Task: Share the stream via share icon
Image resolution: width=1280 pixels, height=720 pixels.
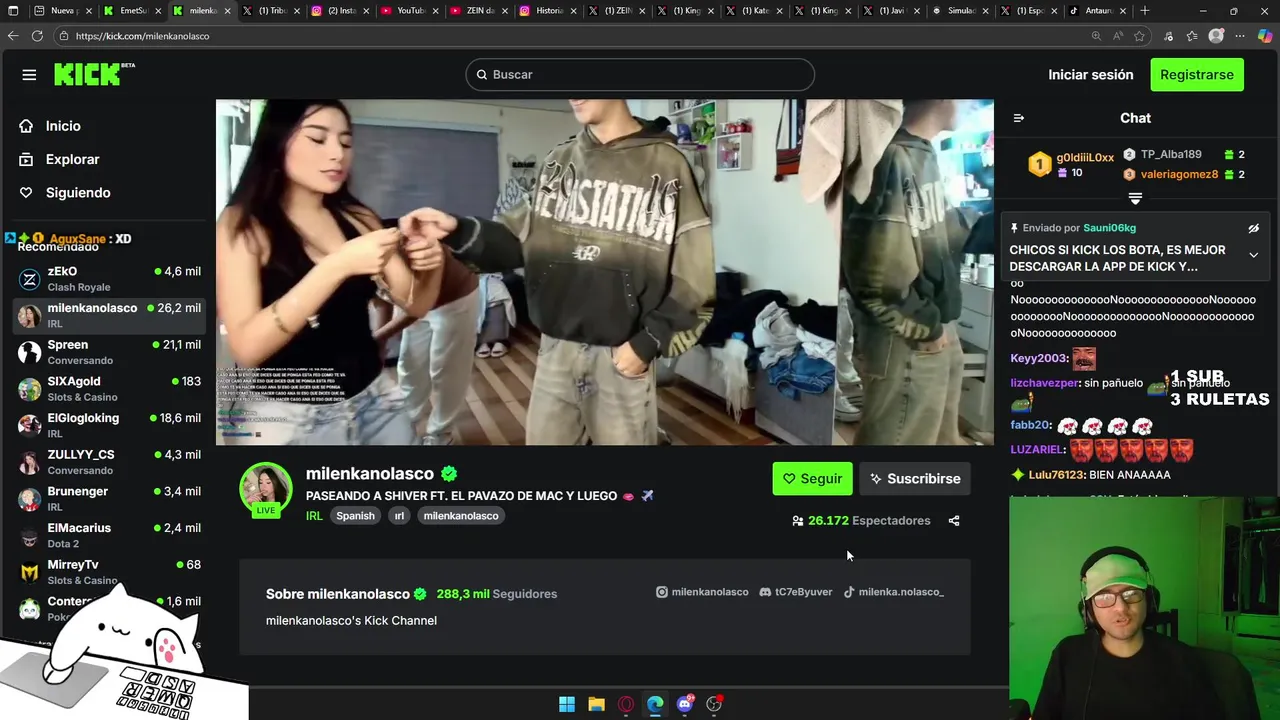Action: 954,521
